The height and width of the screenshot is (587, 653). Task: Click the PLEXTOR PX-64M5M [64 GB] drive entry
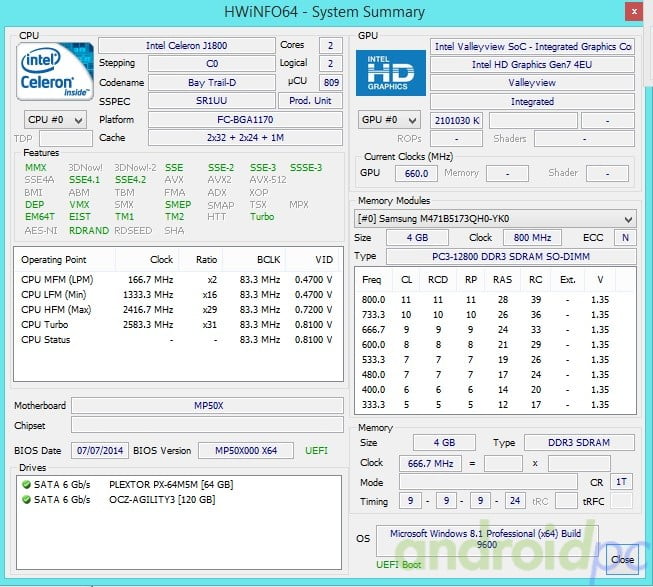tap(171, 485)
